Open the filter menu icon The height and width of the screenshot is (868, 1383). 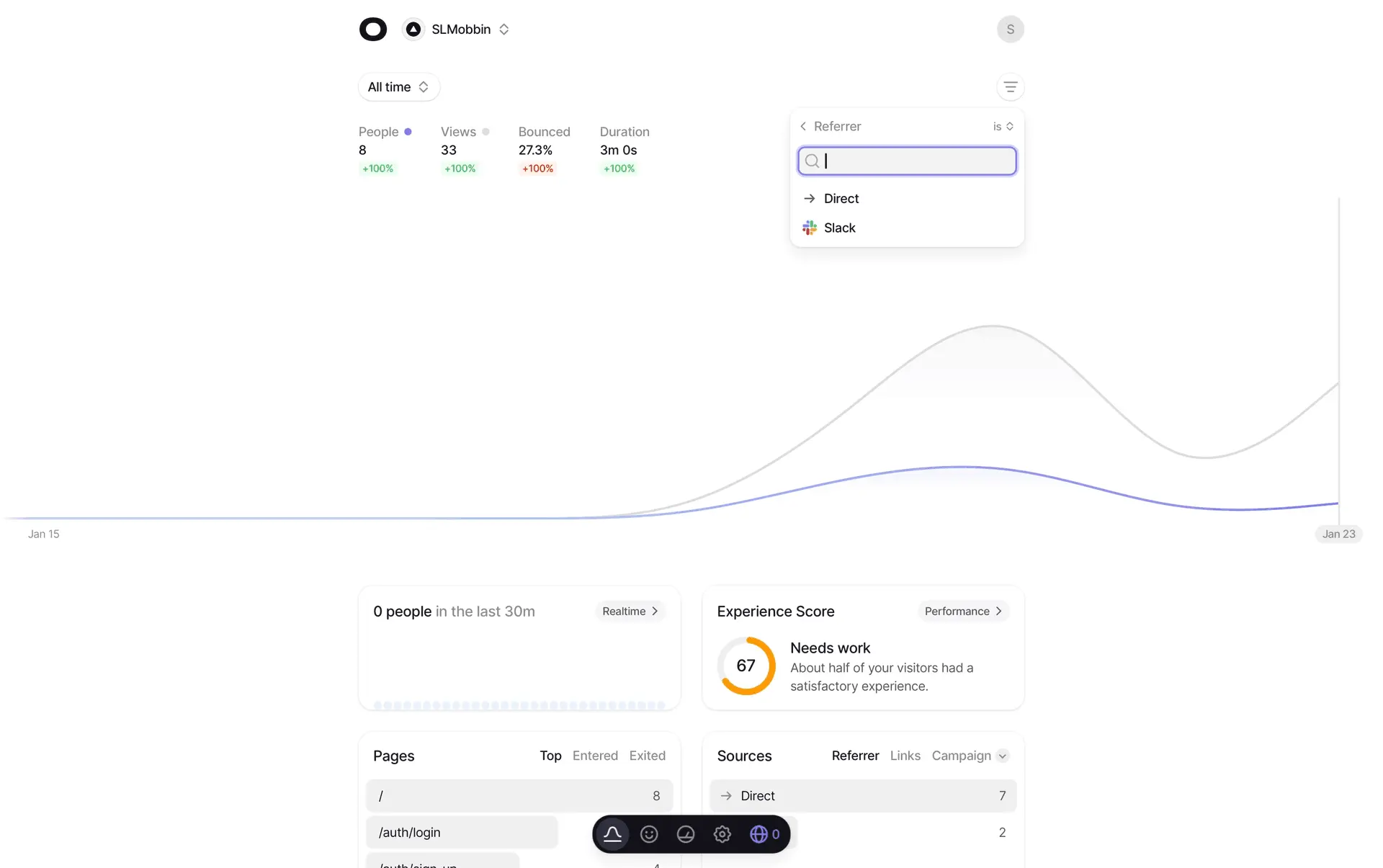click(1010, 87)
